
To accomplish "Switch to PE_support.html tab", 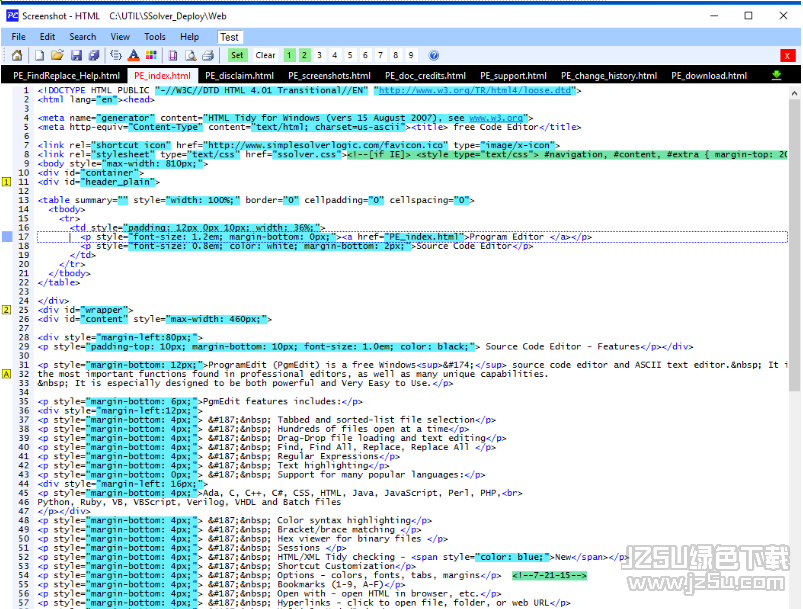I will tap(513, 76).
